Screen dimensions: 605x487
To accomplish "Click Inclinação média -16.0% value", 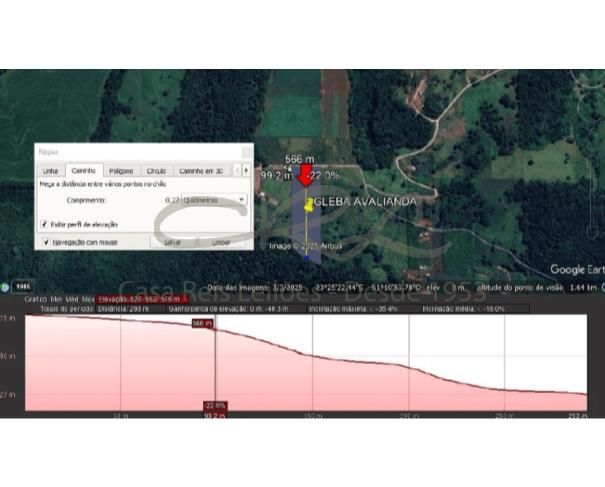I will 463,309.
